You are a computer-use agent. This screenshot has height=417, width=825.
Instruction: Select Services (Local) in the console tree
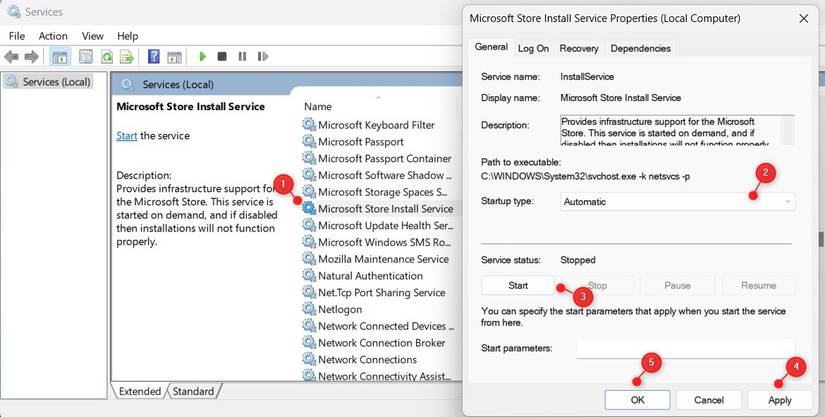(56, 81)
